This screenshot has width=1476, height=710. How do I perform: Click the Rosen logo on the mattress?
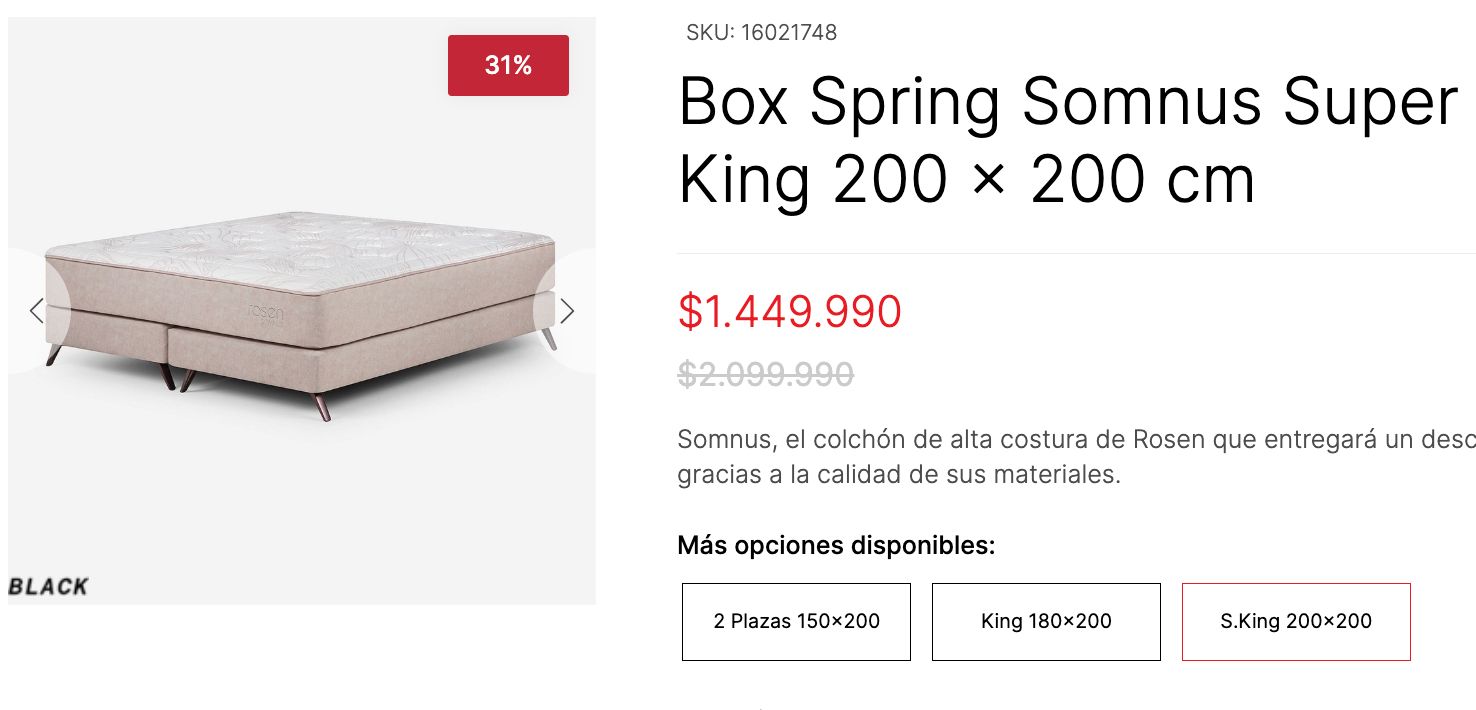point(264,313)
